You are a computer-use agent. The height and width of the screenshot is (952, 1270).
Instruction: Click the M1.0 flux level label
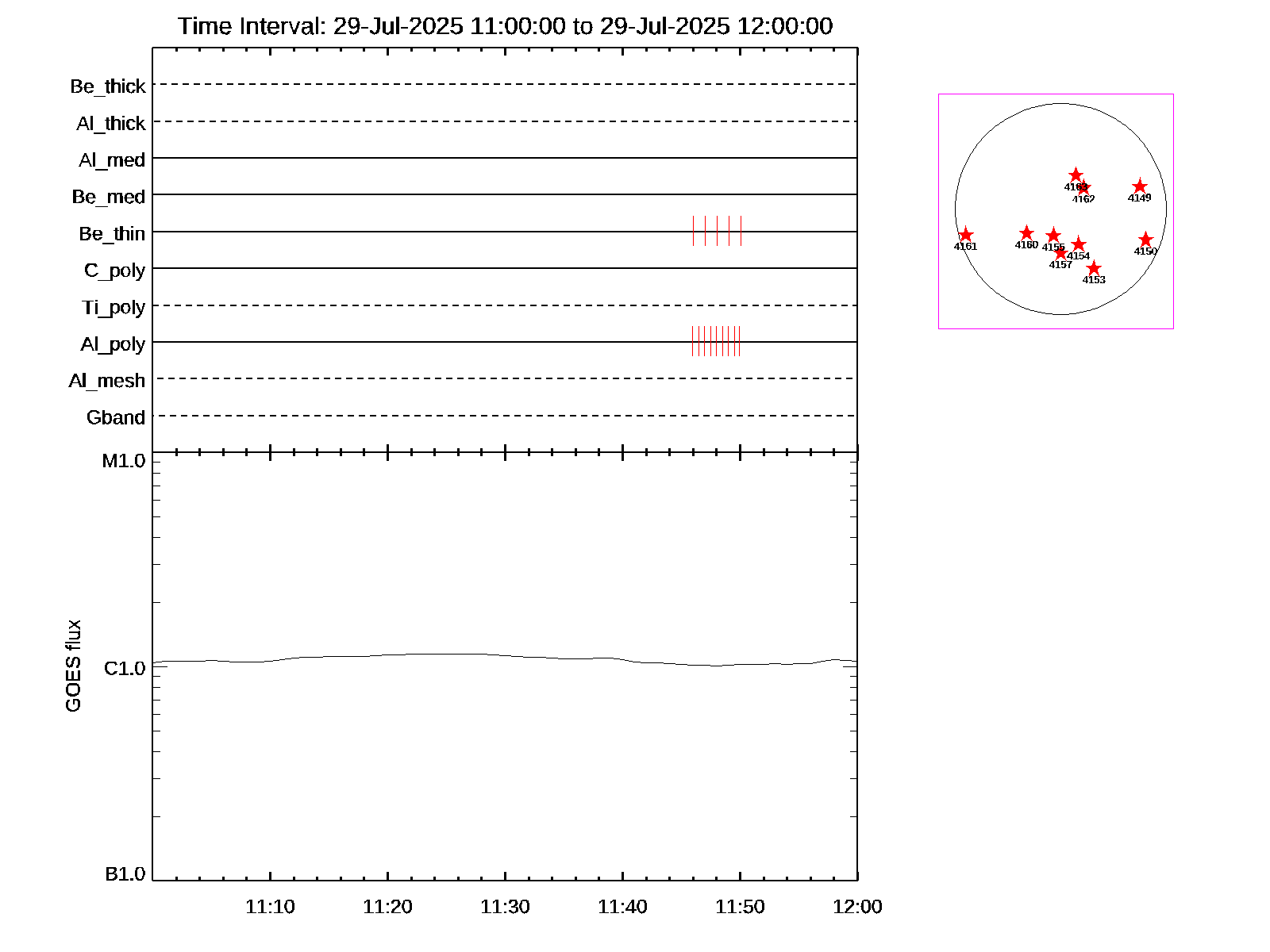(x=124, y=461)
